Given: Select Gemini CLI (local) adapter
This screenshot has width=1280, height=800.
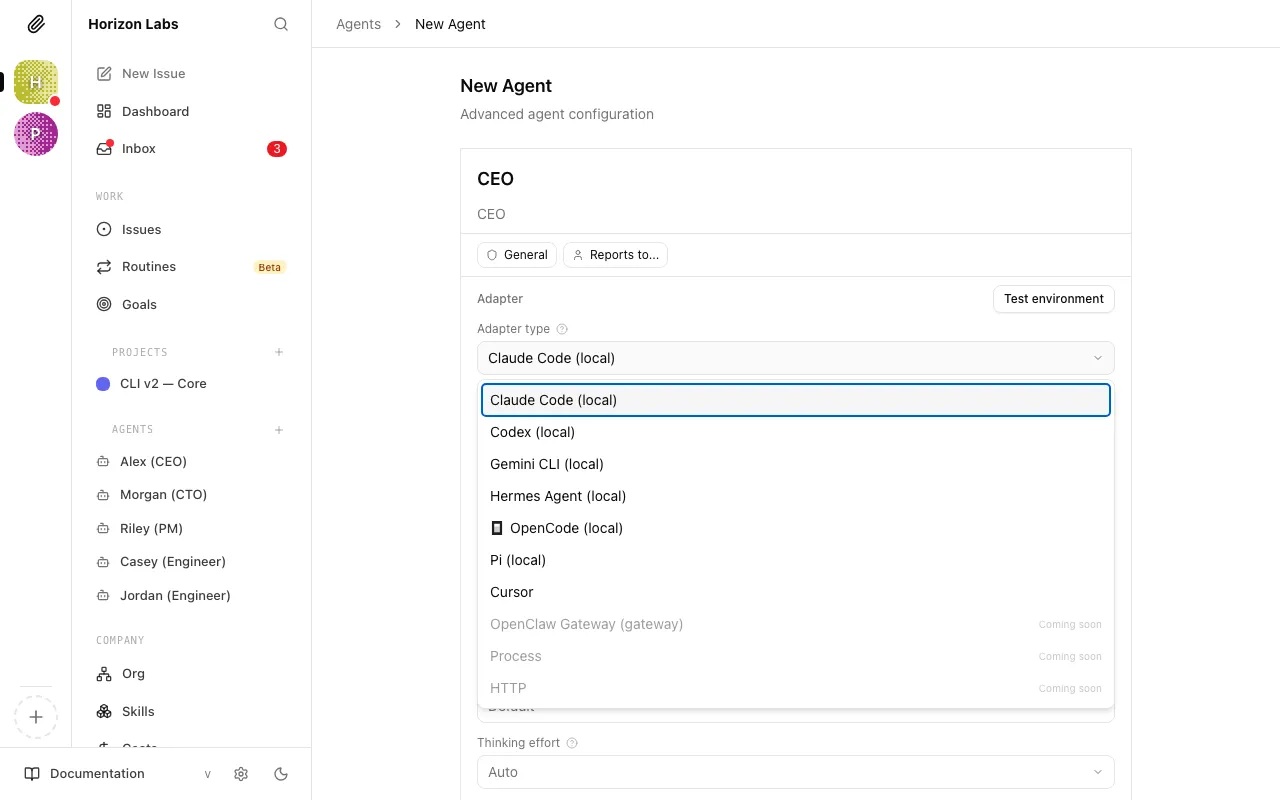Looking at the screenshot, I should (795, 464).
